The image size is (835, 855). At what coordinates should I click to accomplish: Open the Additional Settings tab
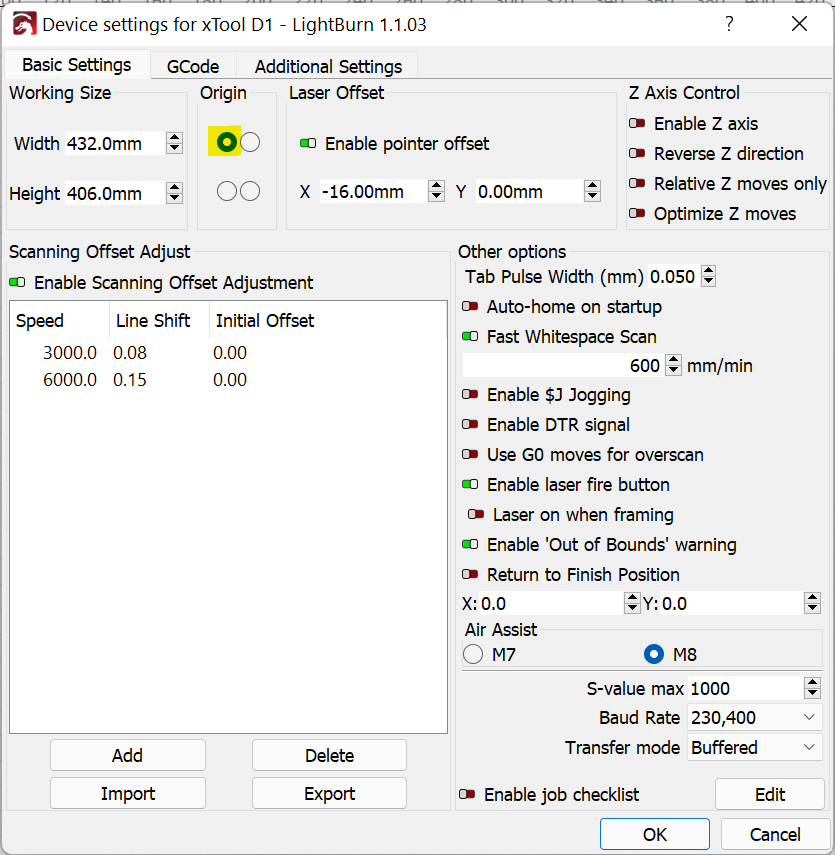point(328,66)
